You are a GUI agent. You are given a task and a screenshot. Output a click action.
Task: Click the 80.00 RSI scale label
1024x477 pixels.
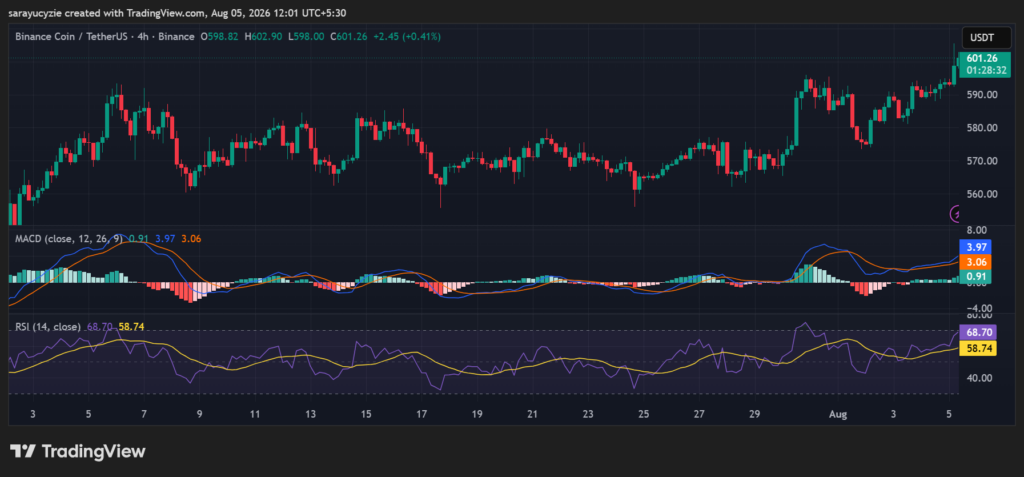point(978,315)
